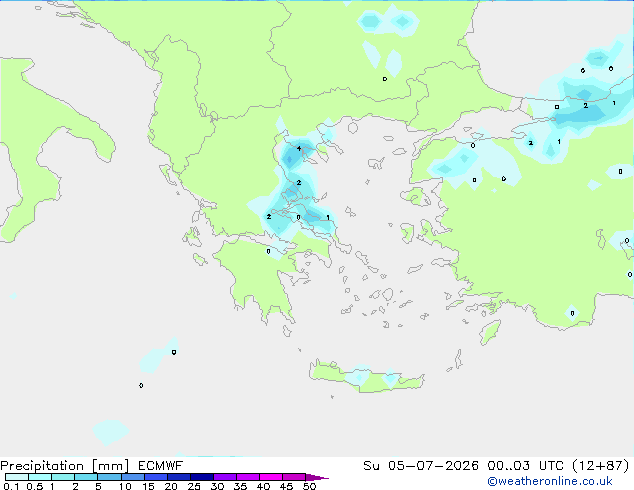Click the island of Crete on map
The width and height of the screenshot is (634, 490).
tap(367, 376)
